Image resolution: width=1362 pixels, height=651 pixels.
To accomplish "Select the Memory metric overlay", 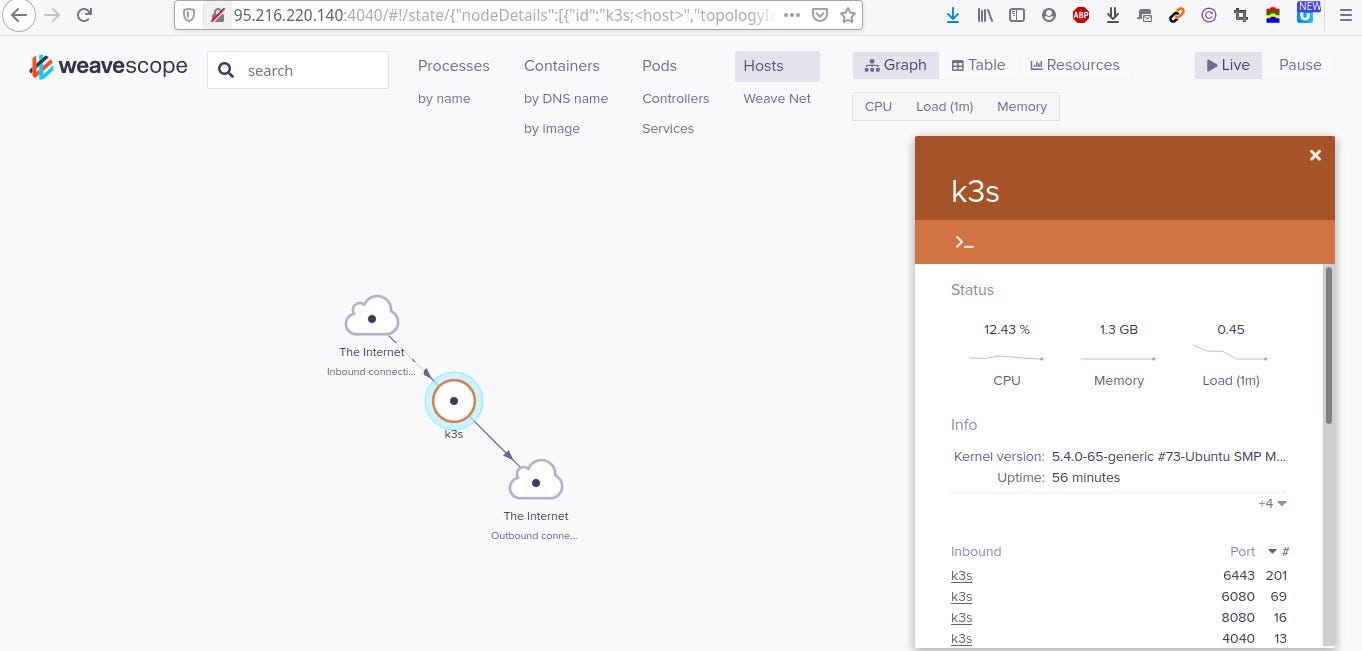I will click(x=1022, y=107).
